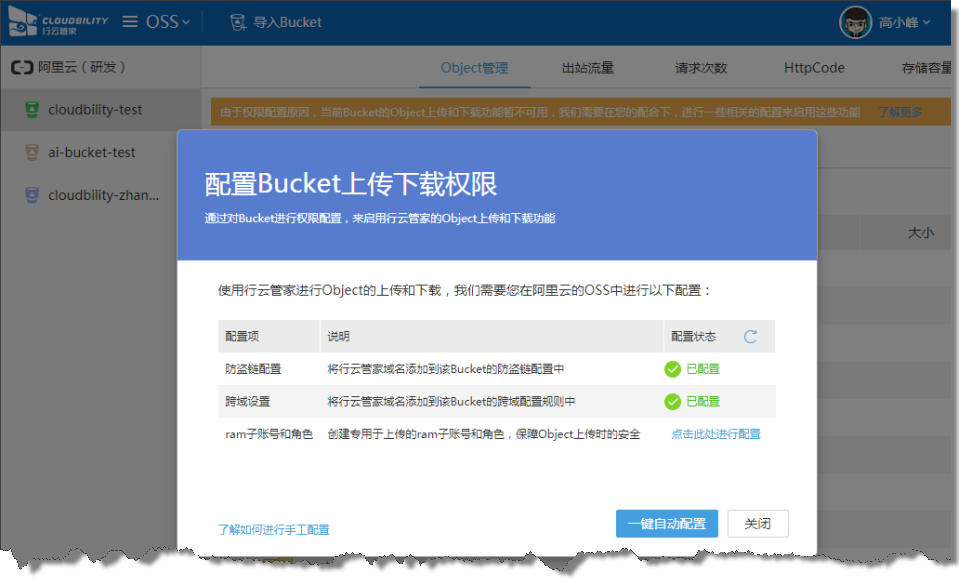This screenshot has width=959, height=580.
Task: Select the 阿里云（研发）account label
Action: pyautogui.click(x=81, y=67)
